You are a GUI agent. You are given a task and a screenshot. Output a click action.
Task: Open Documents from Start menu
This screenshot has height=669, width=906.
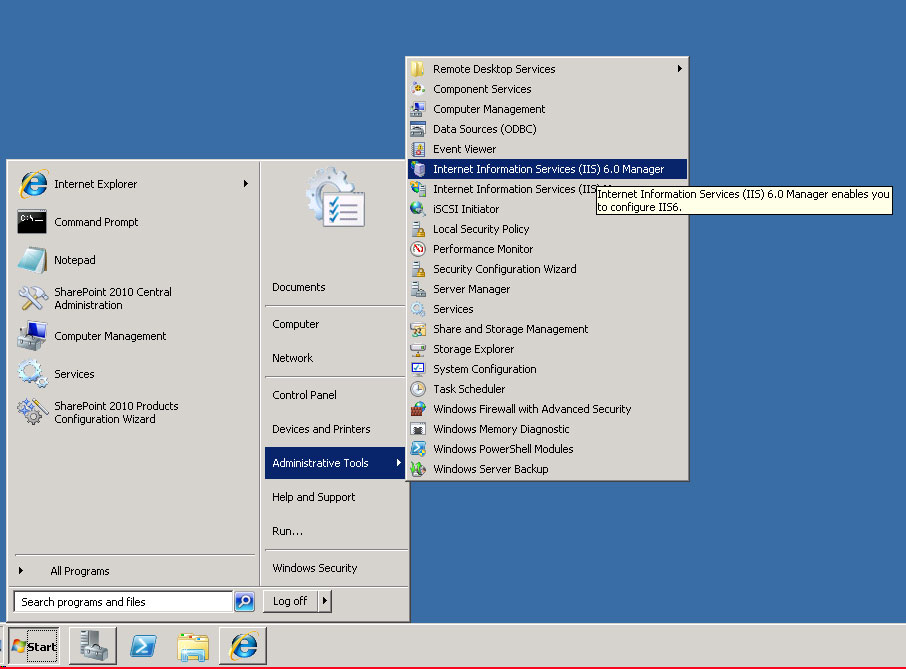(336, 287)
